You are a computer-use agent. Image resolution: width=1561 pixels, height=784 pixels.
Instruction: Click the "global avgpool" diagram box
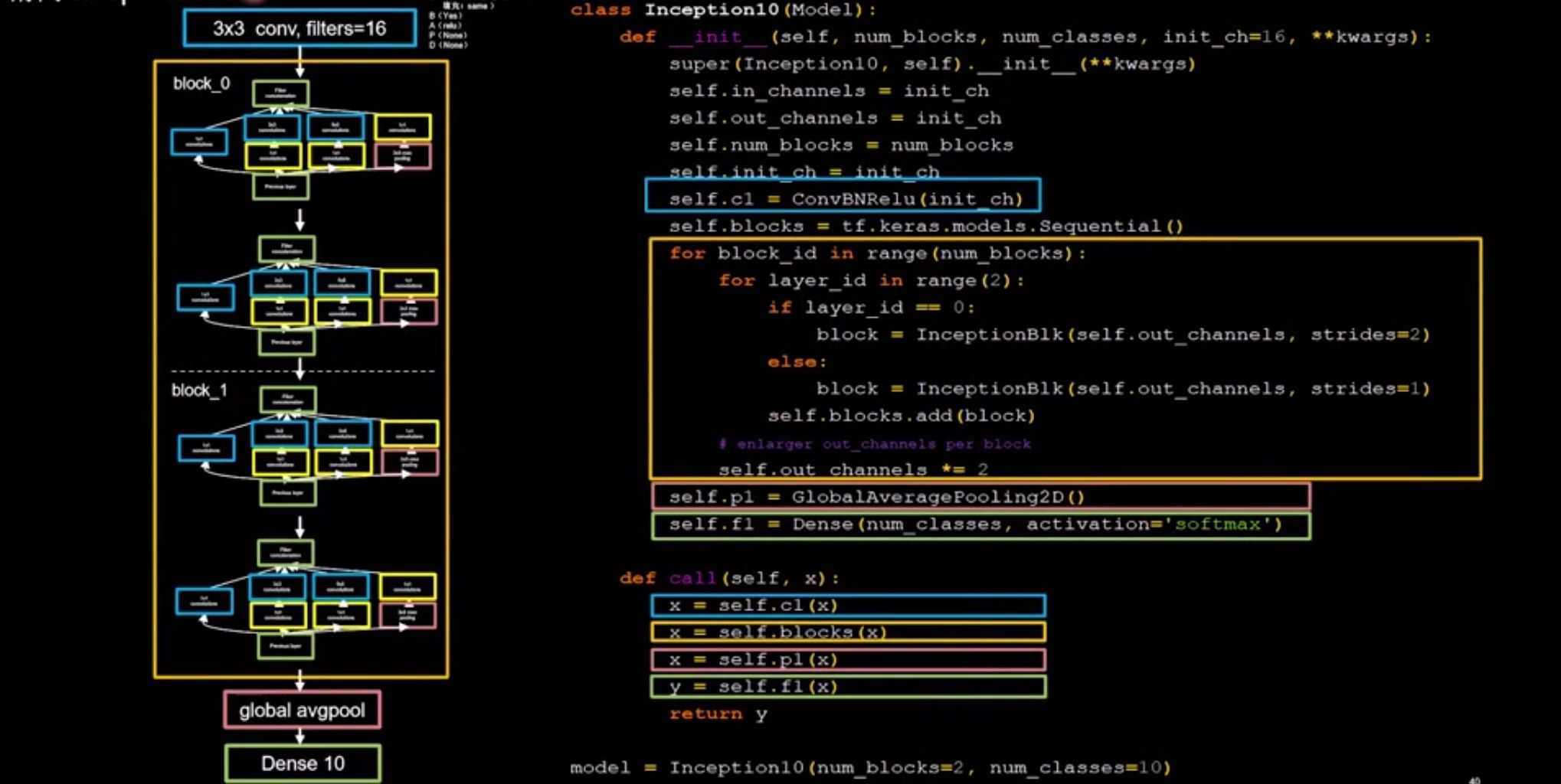pyautogui.click(x=302, y=710)
